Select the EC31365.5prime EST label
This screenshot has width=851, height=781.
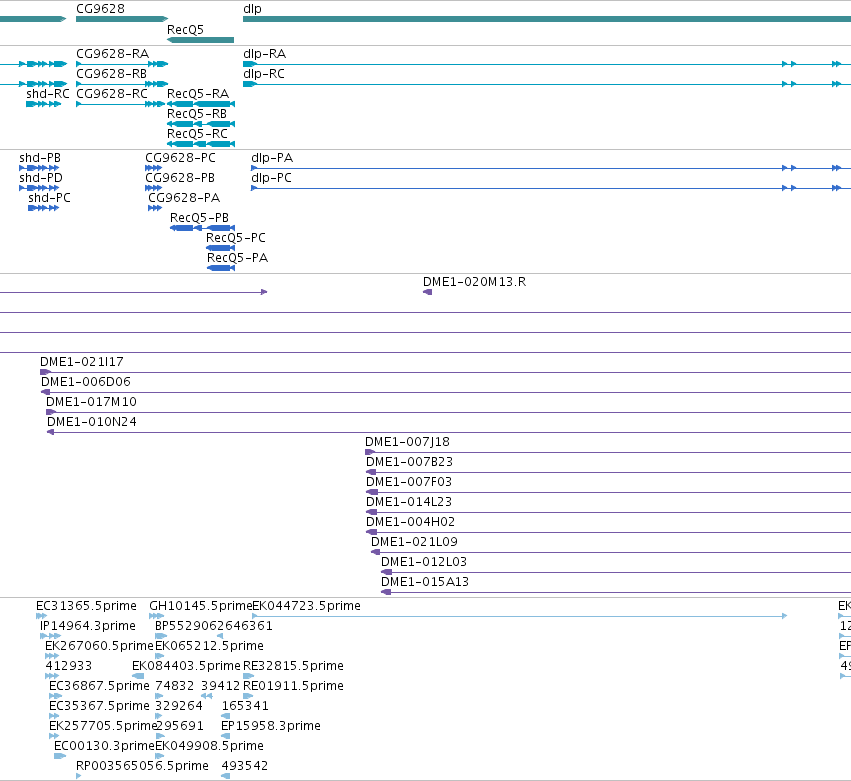coord(86,606)
